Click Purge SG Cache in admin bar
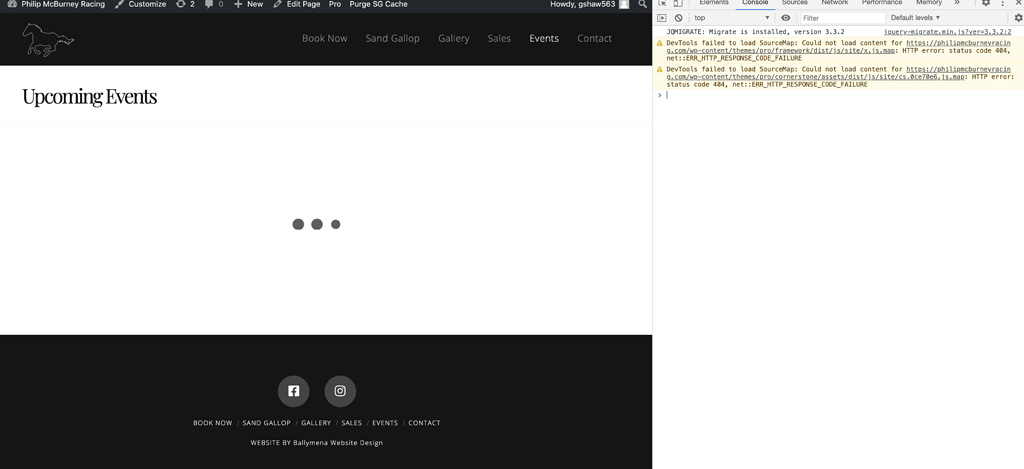 (378, 5)
